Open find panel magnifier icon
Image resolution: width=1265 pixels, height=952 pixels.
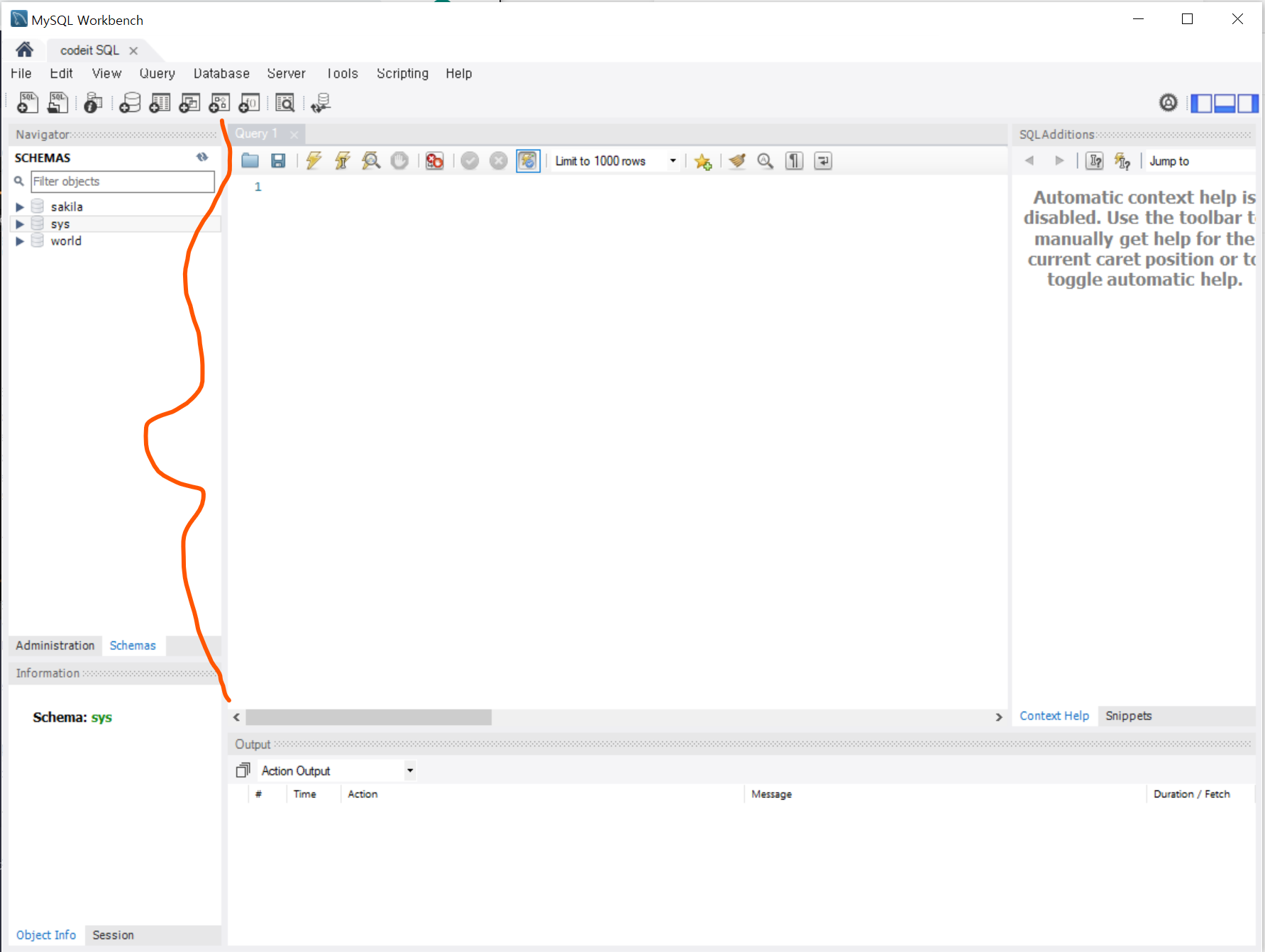[x=766, y=161]
